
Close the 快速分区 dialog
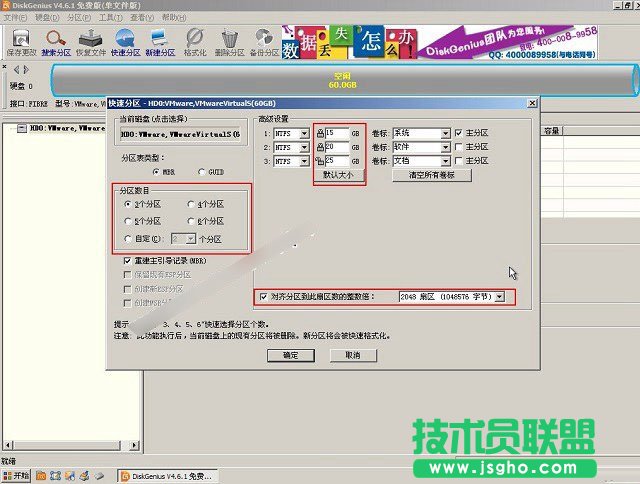pos(532,103)
